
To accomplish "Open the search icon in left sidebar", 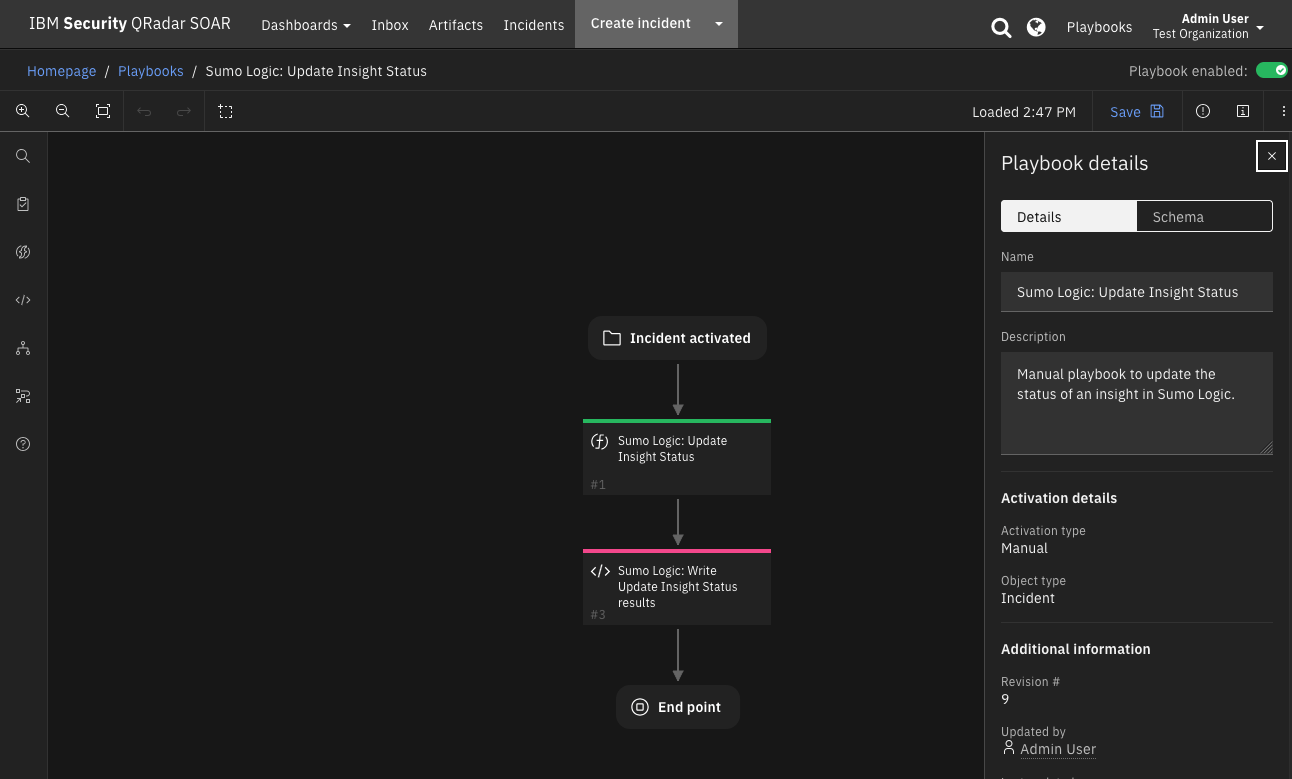I will coord(23,156).
